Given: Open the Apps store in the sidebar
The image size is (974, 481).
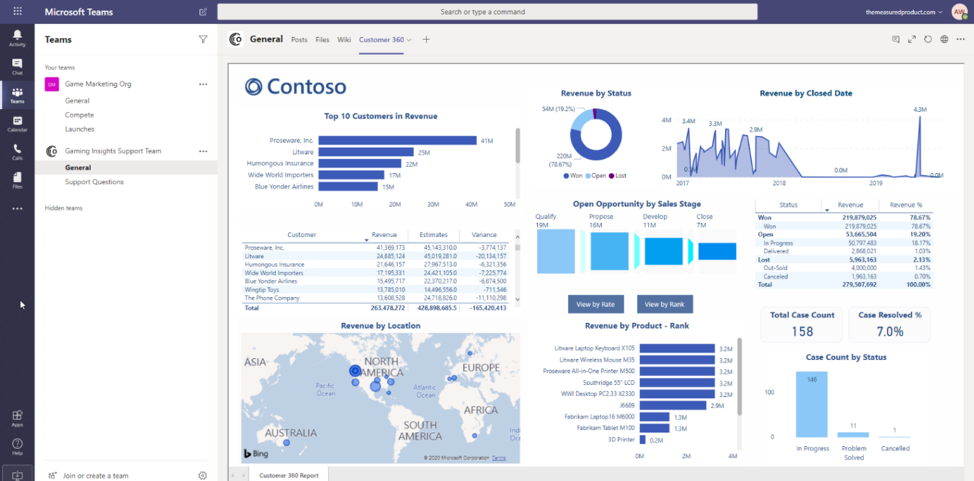Looking at the screenshot, I should tap(17, 418).
